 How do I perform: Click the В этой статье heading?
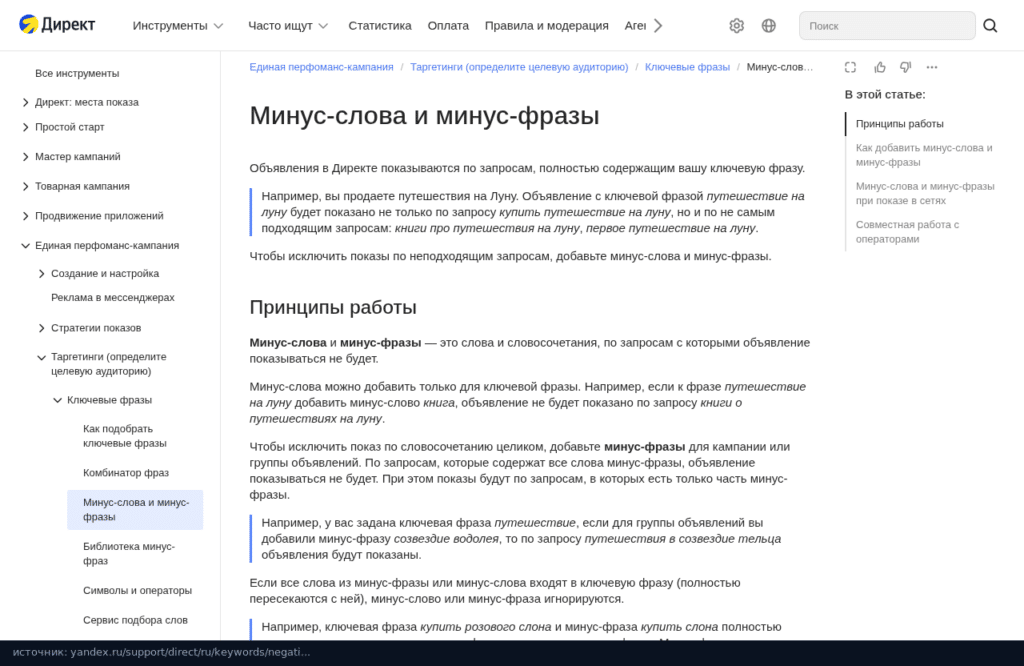pyautogui.click(x=885, y=95)
